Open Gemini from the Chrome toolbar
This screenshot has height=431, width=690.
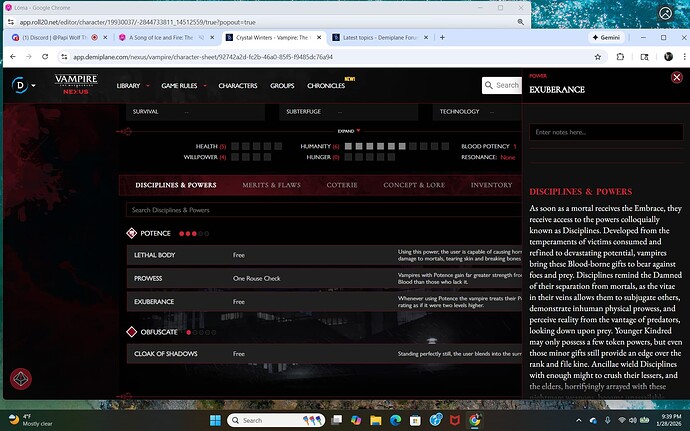[598, 37]
